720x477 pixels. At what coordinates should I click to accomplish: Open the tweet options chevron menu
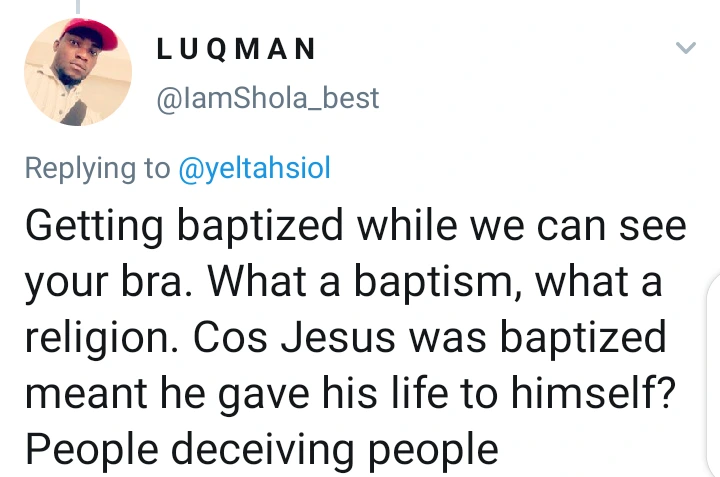[686, 47]
